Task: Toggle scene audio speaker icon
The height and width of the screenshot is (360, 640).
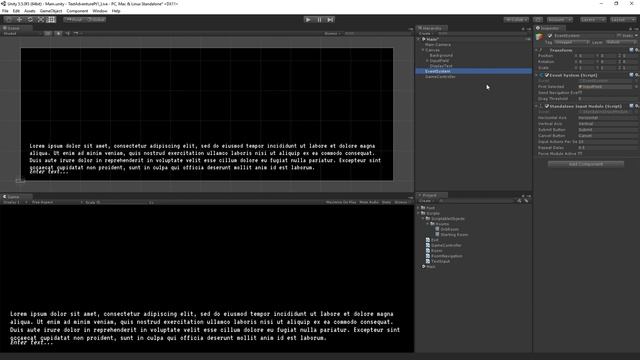Action: coord(68,33)
